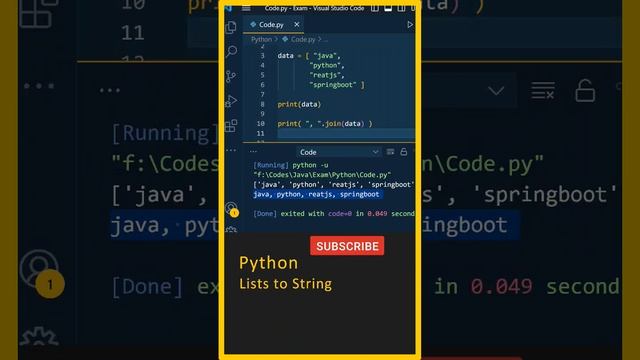The height and width of the screenshot is (360, 640).
Task: Open Search in the small VS Code activity bar
Action: (231, 51)
